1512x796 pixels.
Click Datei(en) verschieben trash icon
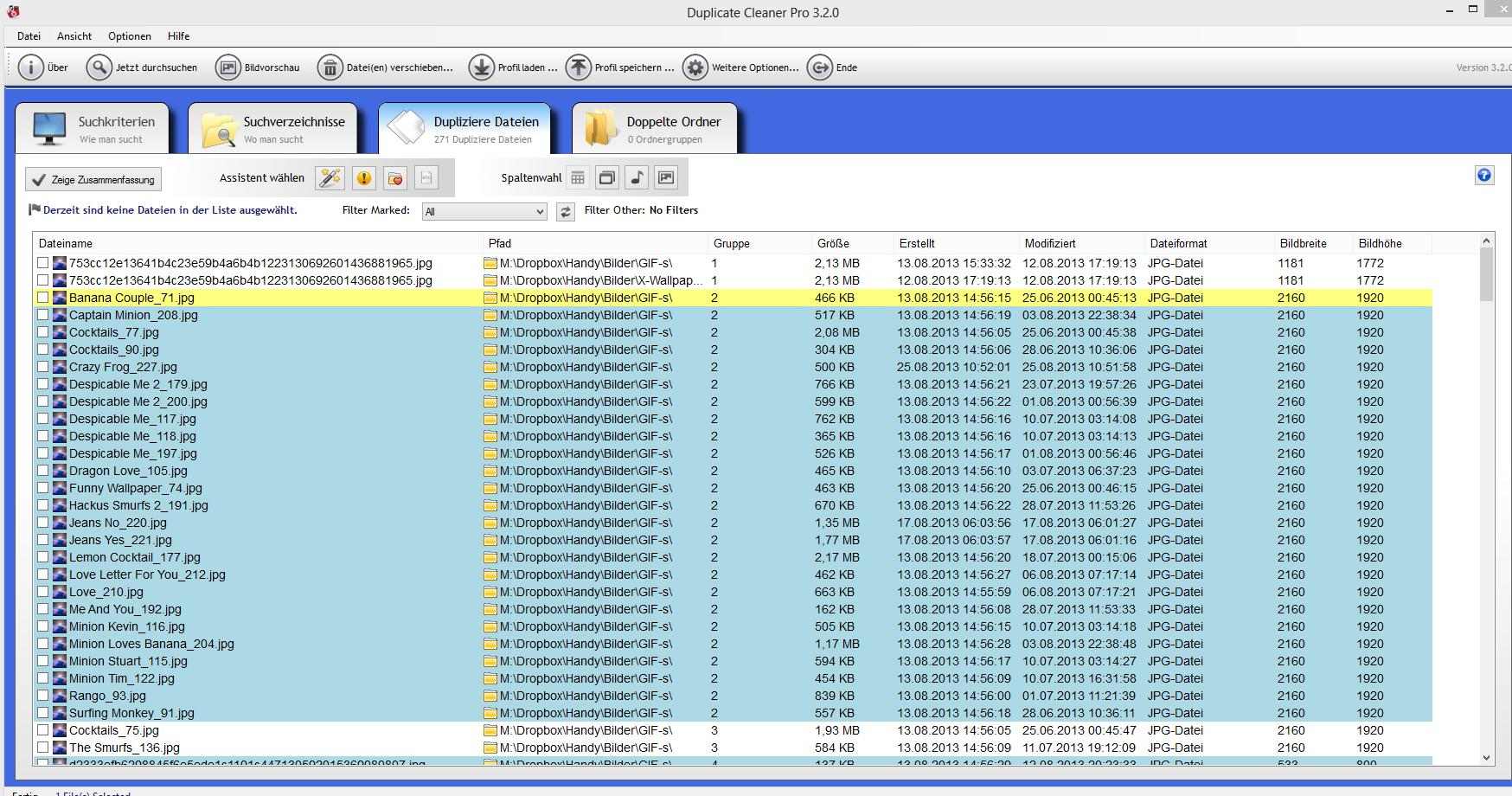[330, 67]
